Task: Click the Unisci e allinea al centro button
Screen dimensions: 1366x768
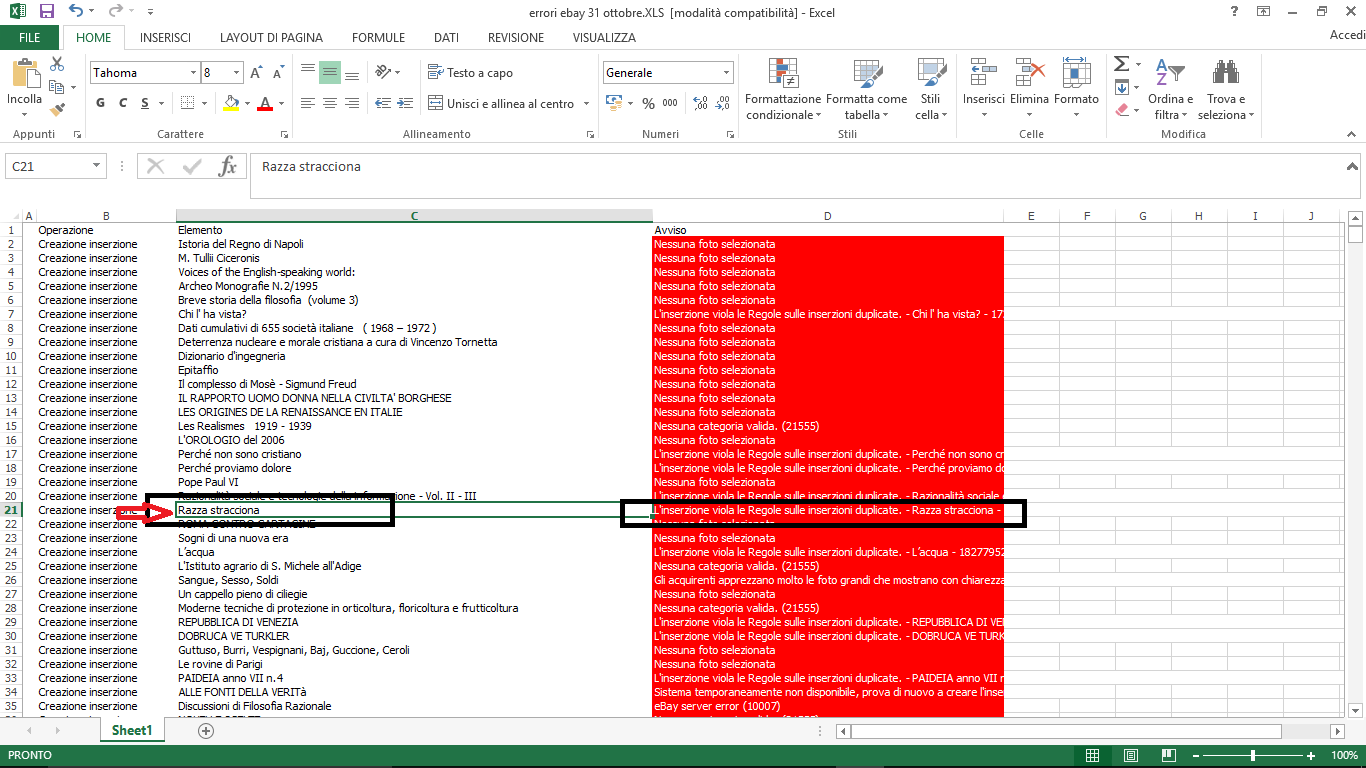Action: click(x=501, y=103)
